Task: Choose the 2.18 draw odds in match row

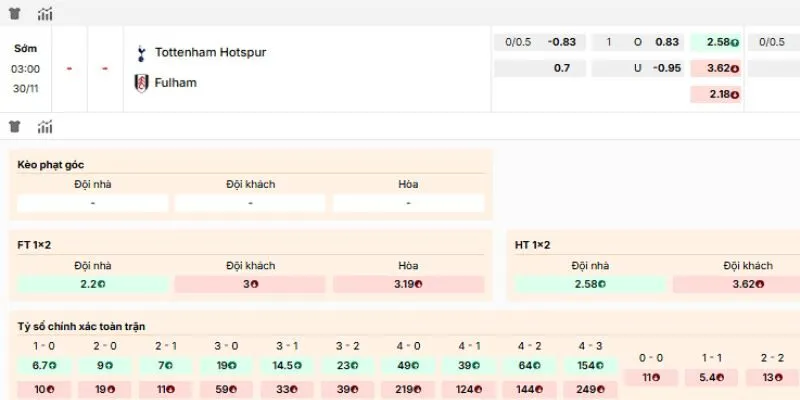Action: tap(715, 94)
